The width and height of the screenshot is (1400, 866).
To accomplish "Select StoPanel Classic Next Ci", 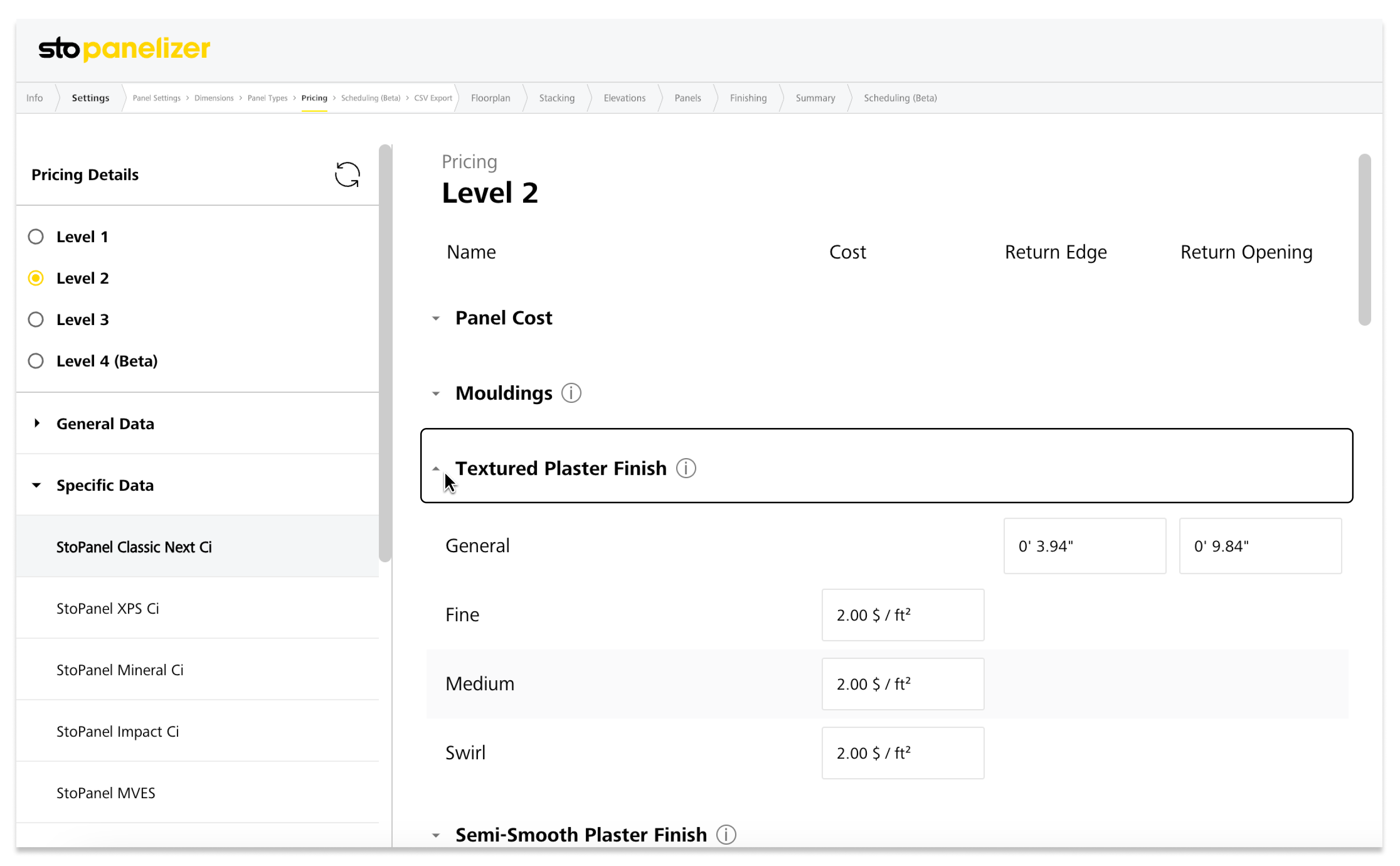I will tap(197, 546).
